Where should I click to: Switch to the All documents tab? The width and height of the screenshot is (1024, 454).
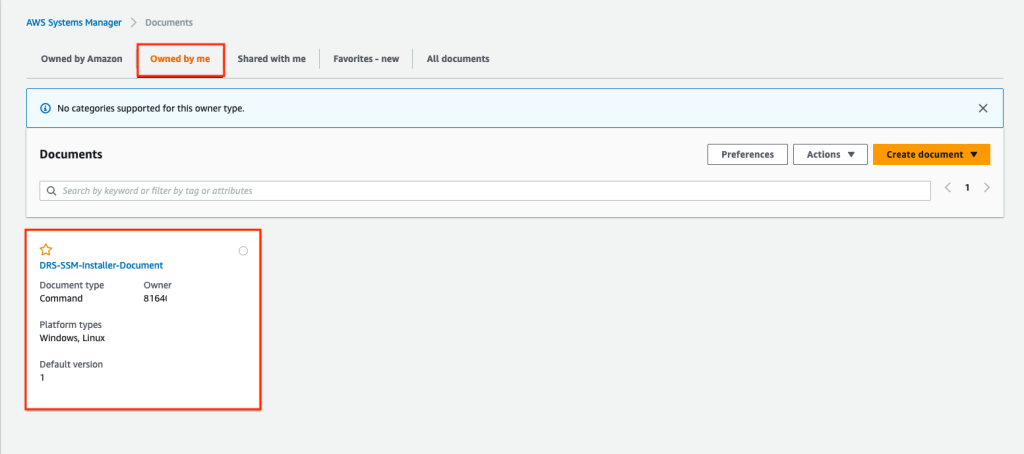[x=458, y=59]
